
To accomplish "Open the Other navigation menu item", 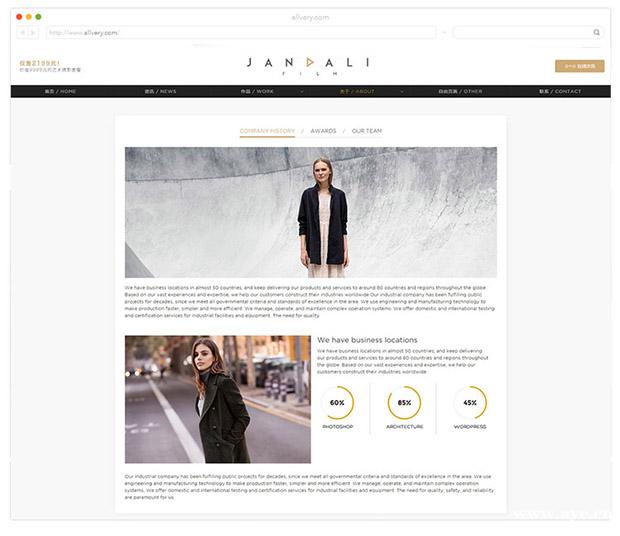I will 460,91.
